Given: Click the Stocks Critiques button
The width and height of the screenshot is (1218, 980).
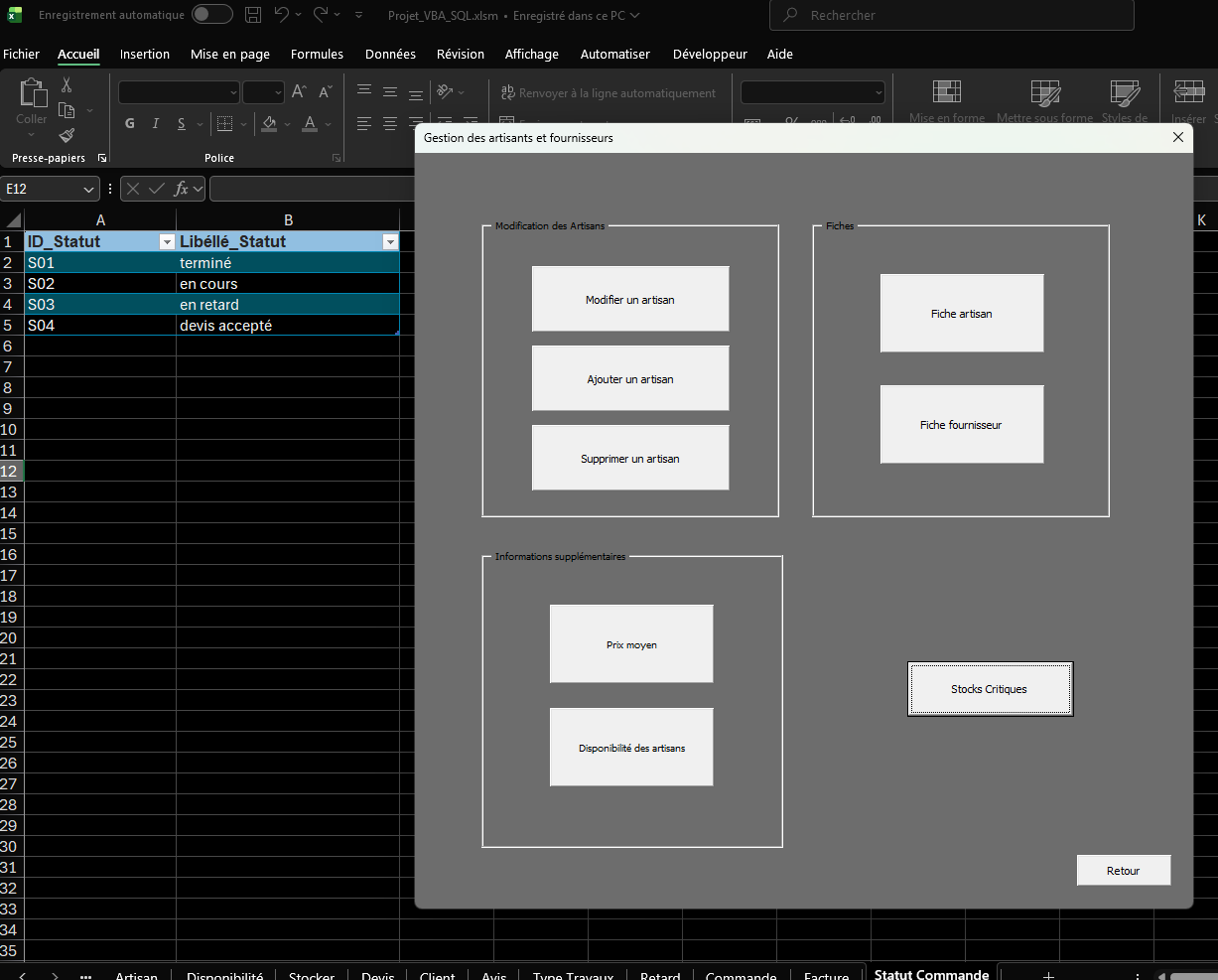Looking at the screenshot, I should (x=990, y=689).
